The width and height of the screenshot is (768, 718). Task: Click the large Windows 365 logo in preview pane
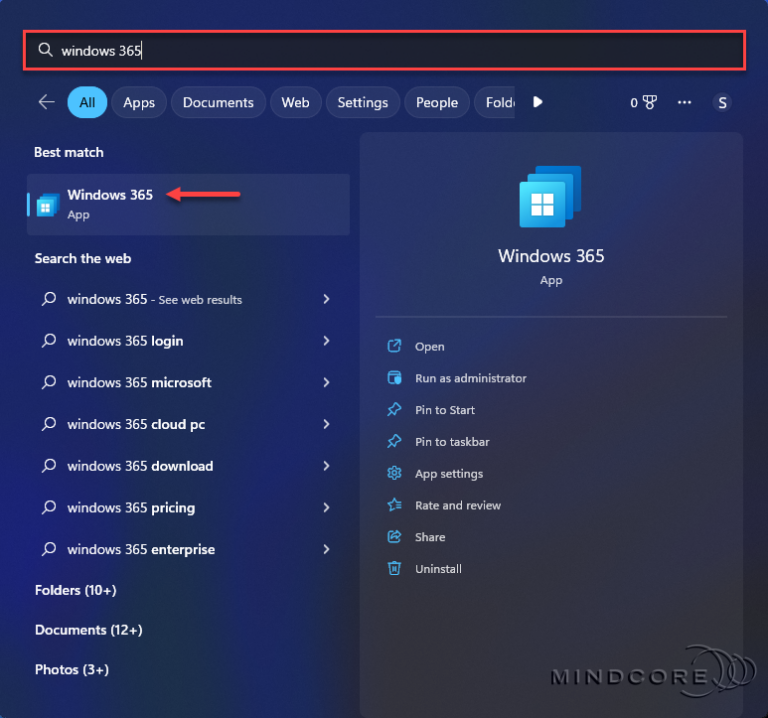(551, 196)
